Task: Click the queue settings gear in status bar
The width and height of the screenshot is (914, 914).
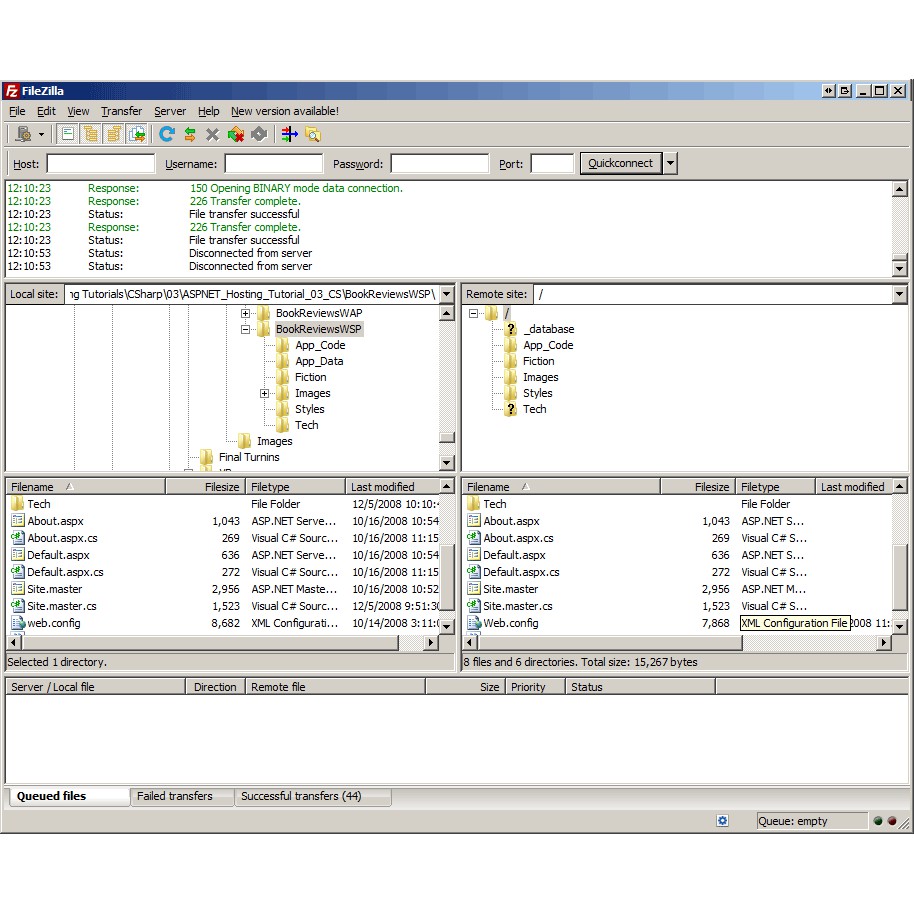Action: (723, 820)
